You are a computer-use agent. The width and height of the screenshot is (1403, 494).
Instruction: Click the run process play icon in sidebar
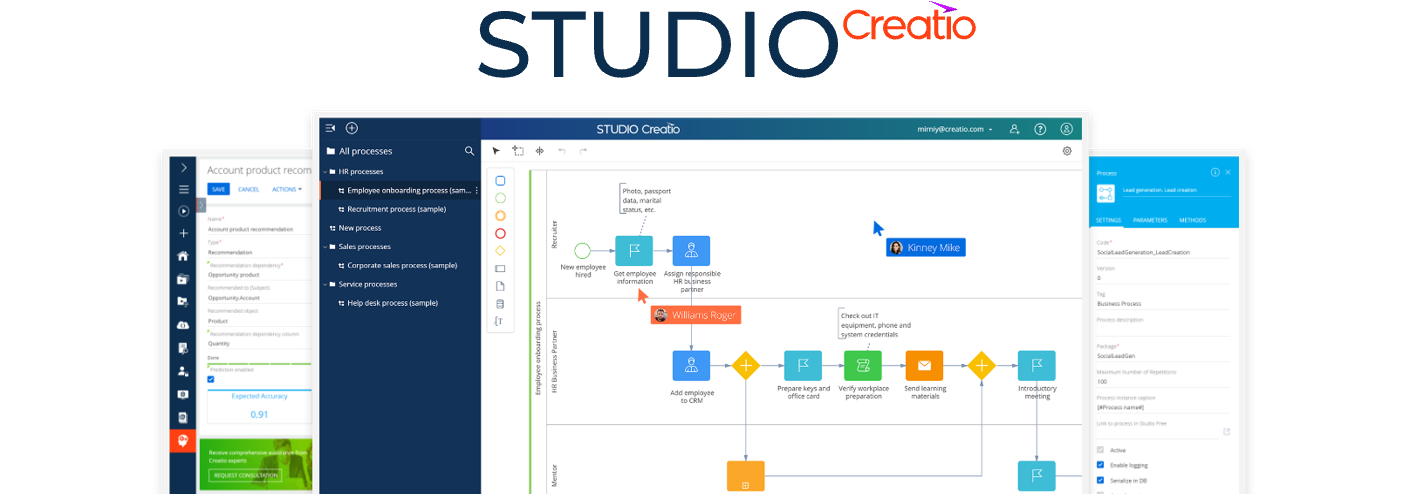pyautogui.click(x=183, y=211)
